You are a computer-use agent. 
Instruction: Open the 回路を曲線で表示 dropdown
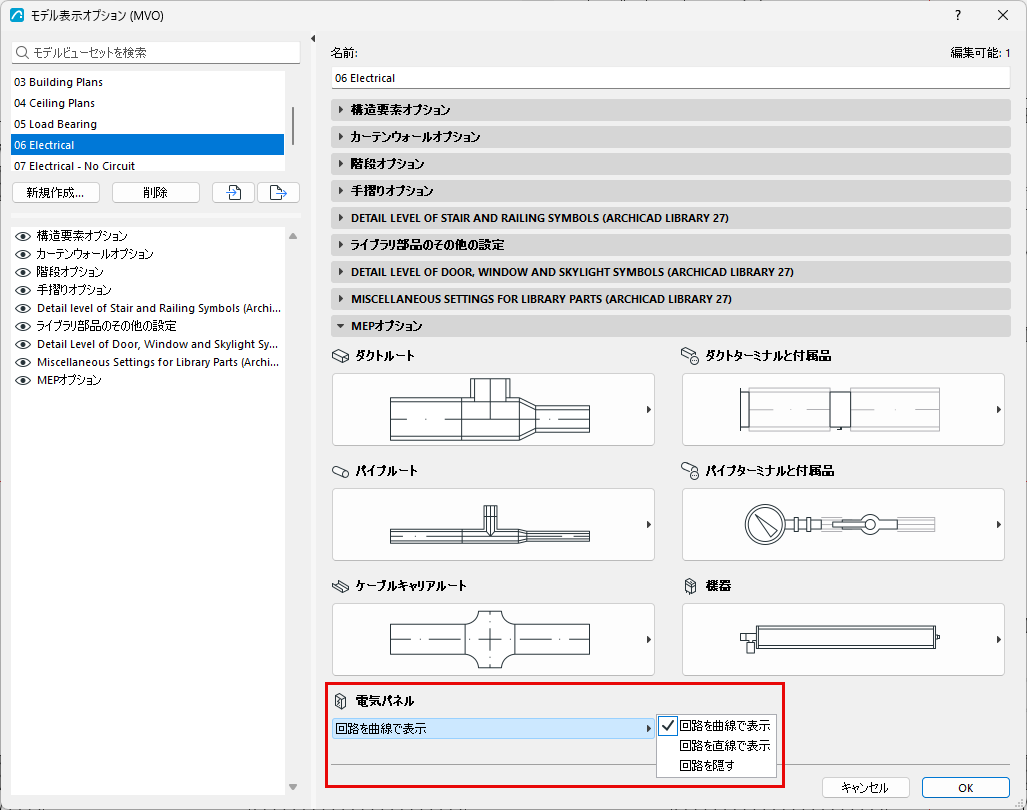[493, 729]
